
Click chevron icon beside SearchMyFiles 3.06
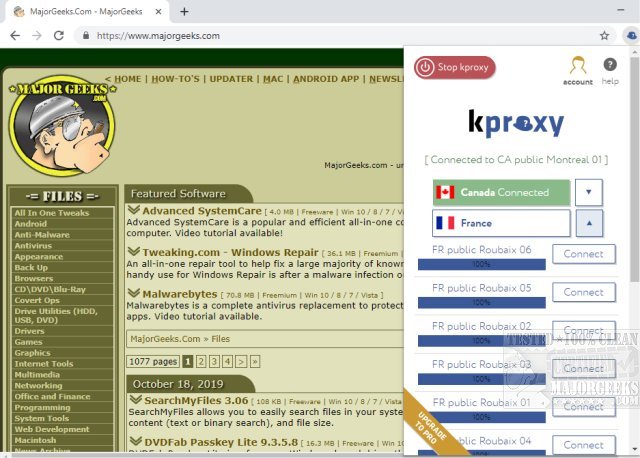pyautogui.click(x=135, y=400)
